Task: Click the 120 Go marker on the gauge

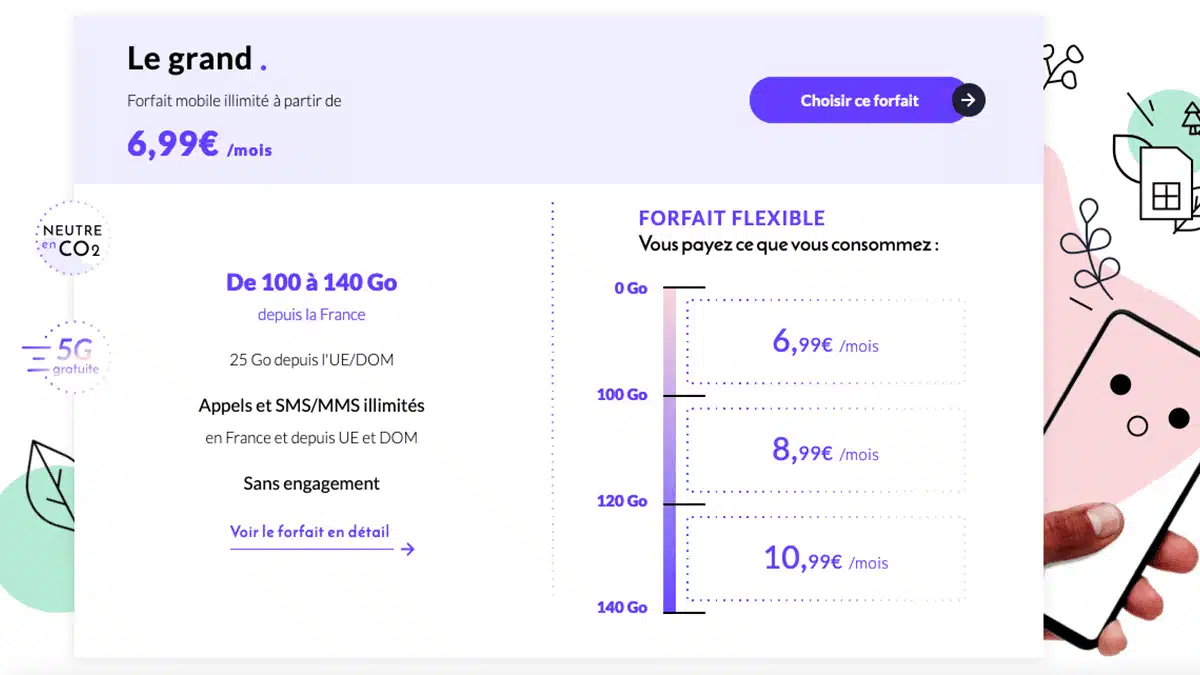Action: click(622, 501)
